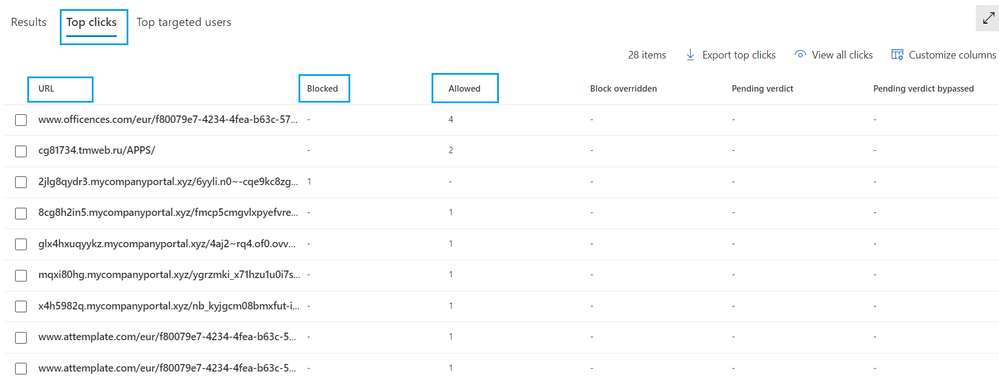Click the Export top clicks download icon
Viewport: 999px width, 383px height.
coord(690,55)
